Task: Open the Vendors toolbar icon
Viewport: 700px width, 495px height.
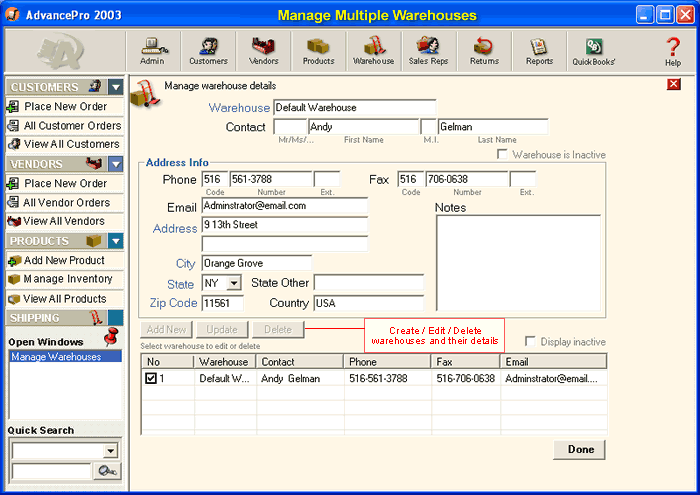Action: (x=263, y=51)
